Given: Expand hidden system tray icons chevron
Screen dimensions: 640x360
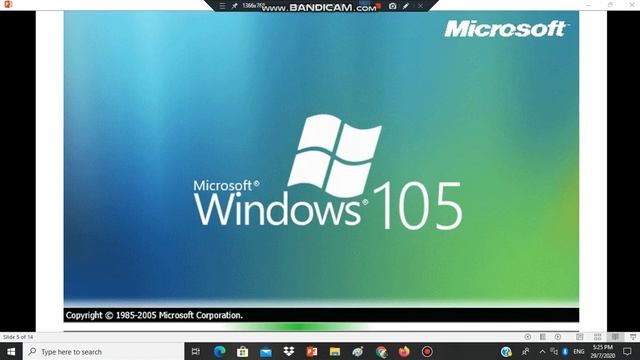Looking at the screenshot, I should pos(542,351).
